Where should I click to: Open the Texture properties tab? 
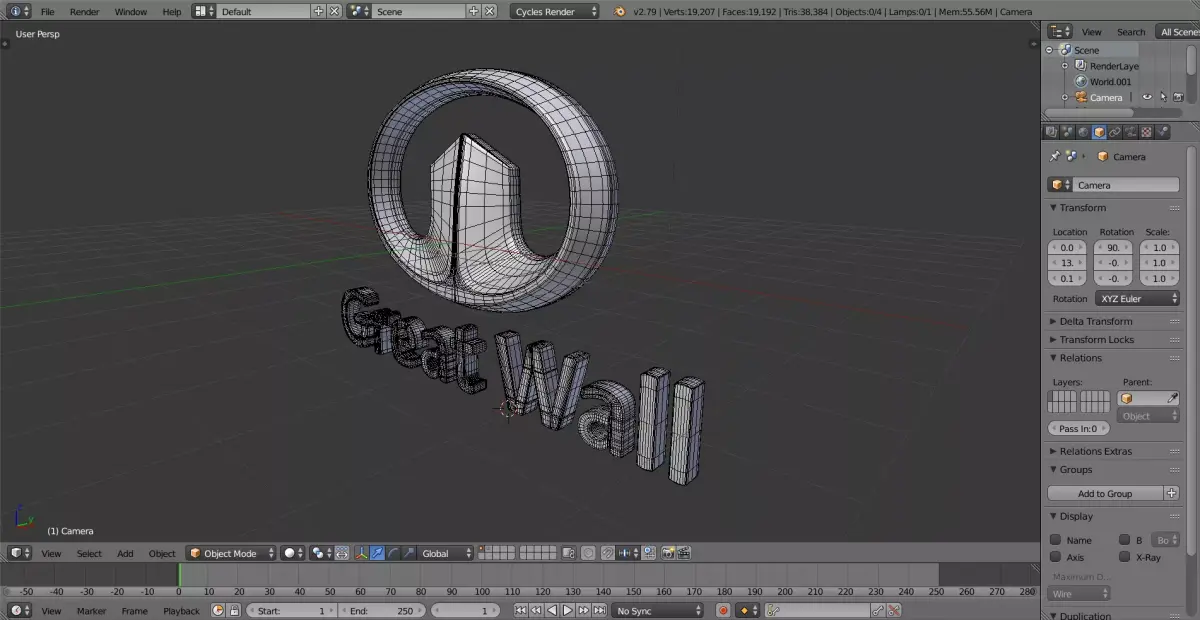tap(1146, 132)
